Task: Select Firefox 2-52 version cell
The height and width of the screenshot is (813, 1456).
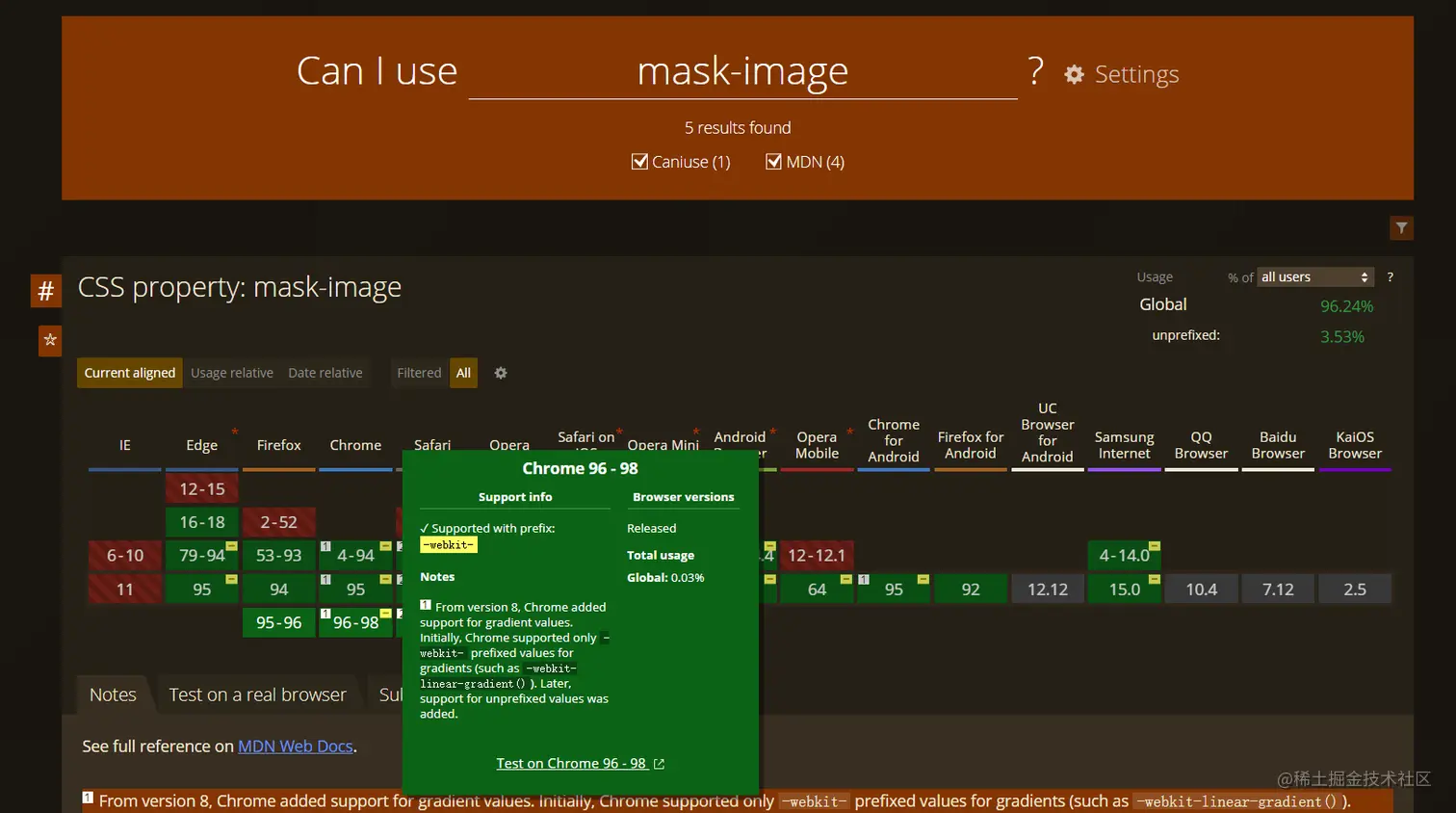Action: pos(279,522)
